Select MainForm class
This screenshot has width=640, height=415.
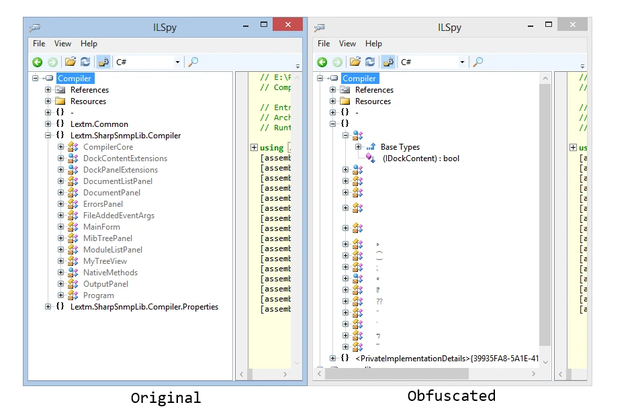pyautogui.click(x=102, y=227)
